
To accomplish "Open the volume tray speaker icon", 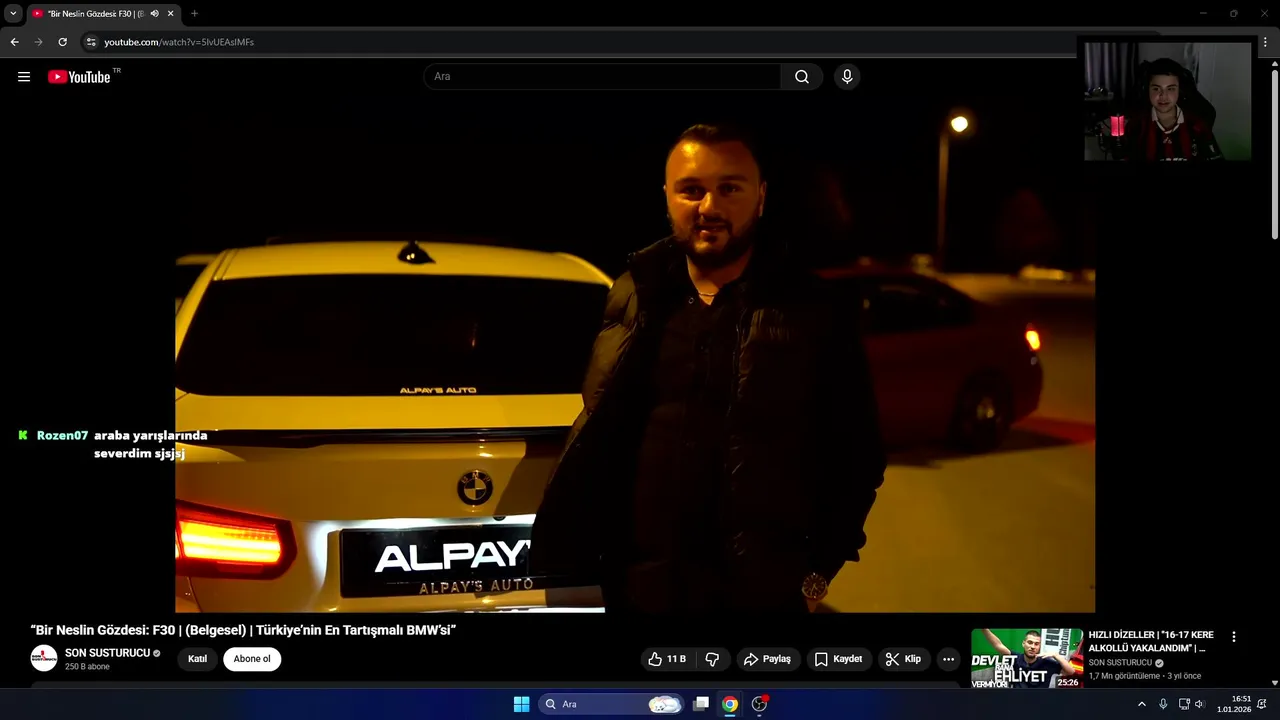I will [1199, 704].
